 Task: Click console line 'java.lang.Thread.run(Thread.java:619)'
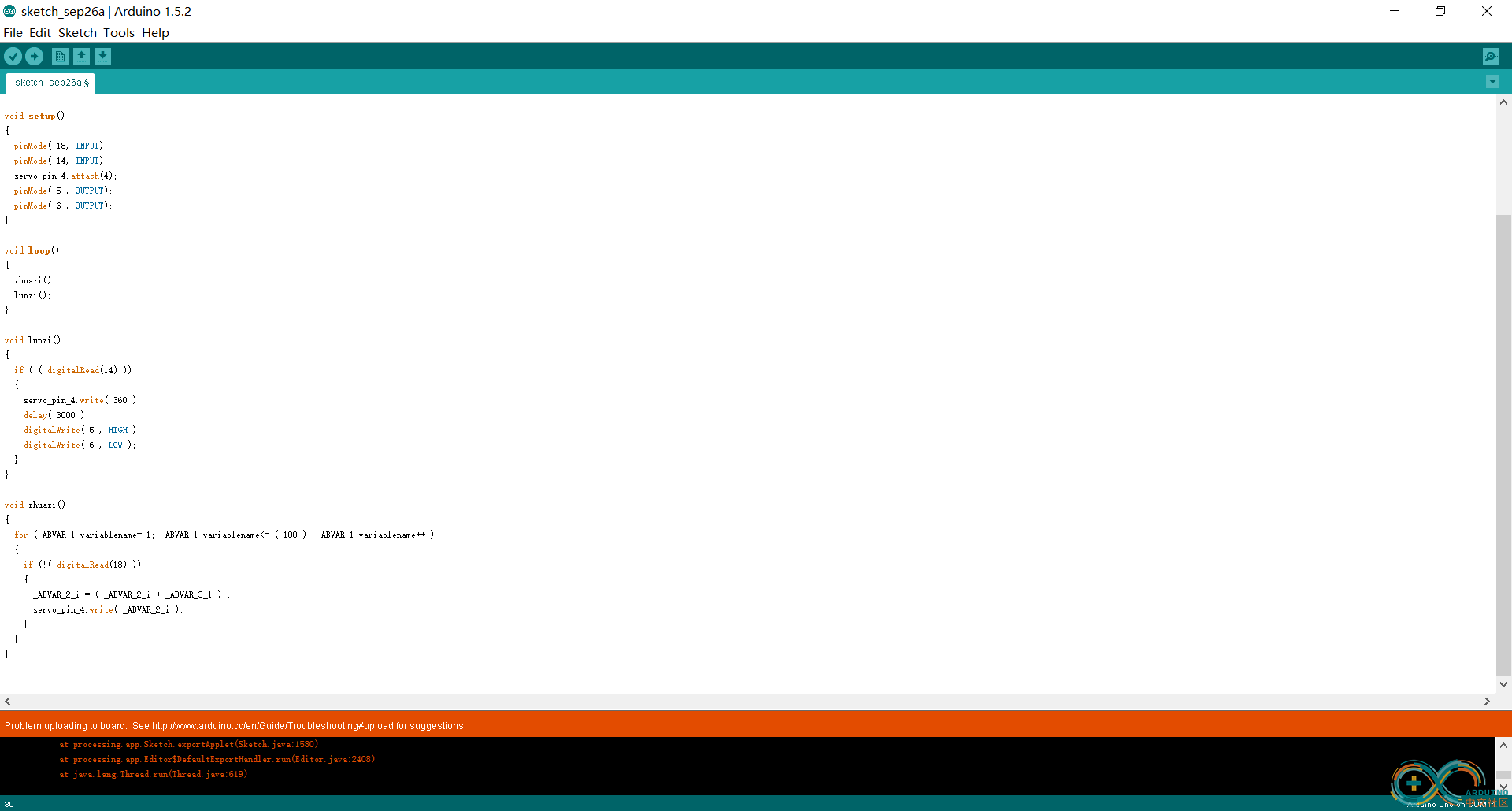pyautogui.click(x=154, y=774)
